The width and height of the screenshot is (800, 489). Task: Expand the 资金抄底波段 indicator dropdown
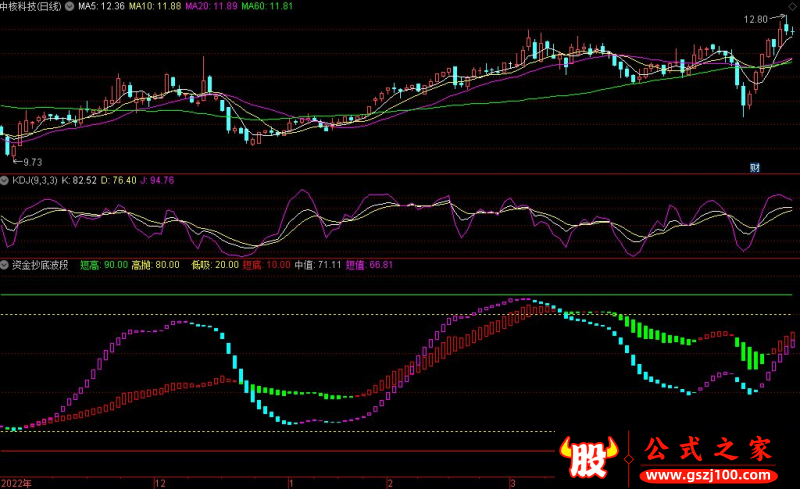(5, 265)
